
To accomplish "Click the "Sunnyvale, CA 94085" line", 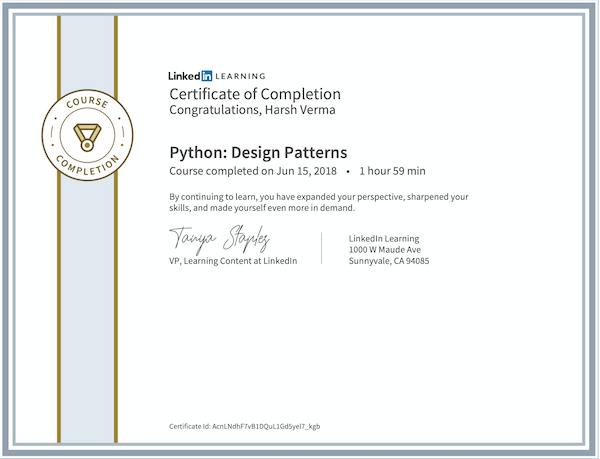I will tap(389, 260).
